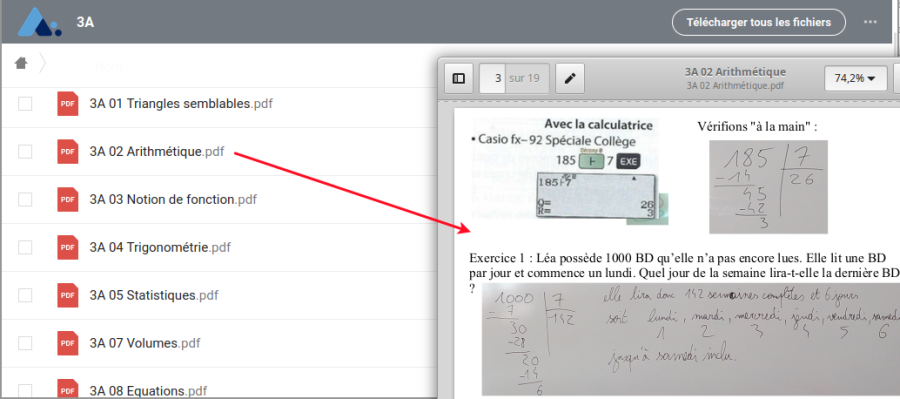Click the breadcrumb chevron after home
The width and height of the screenshot is (900, 399).
(42, 63)
